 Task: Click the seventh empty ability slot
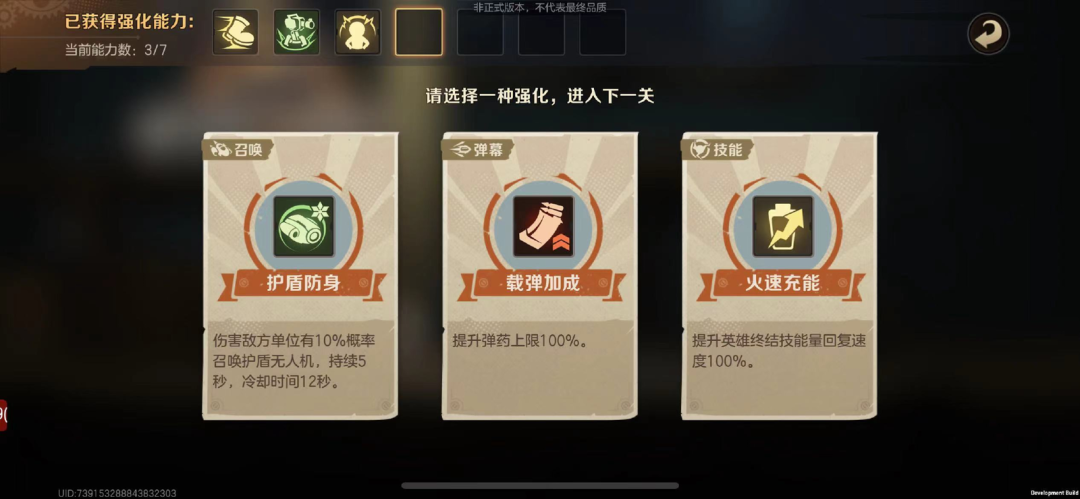603,32
